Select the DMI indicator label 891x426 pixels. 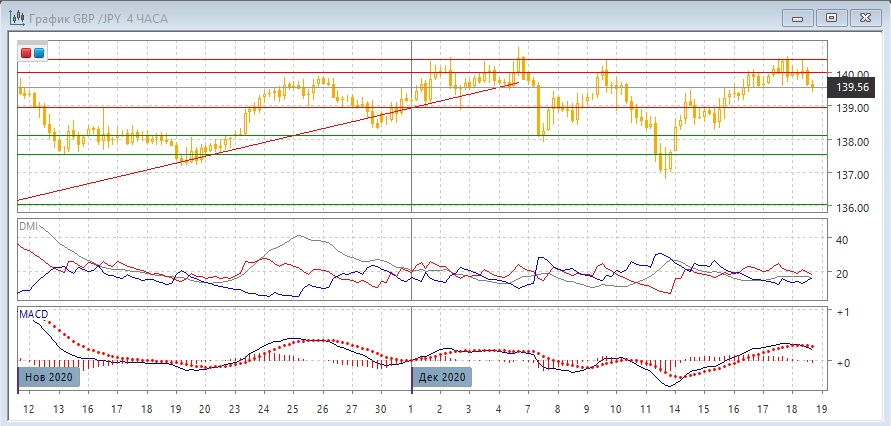point(28,227)
